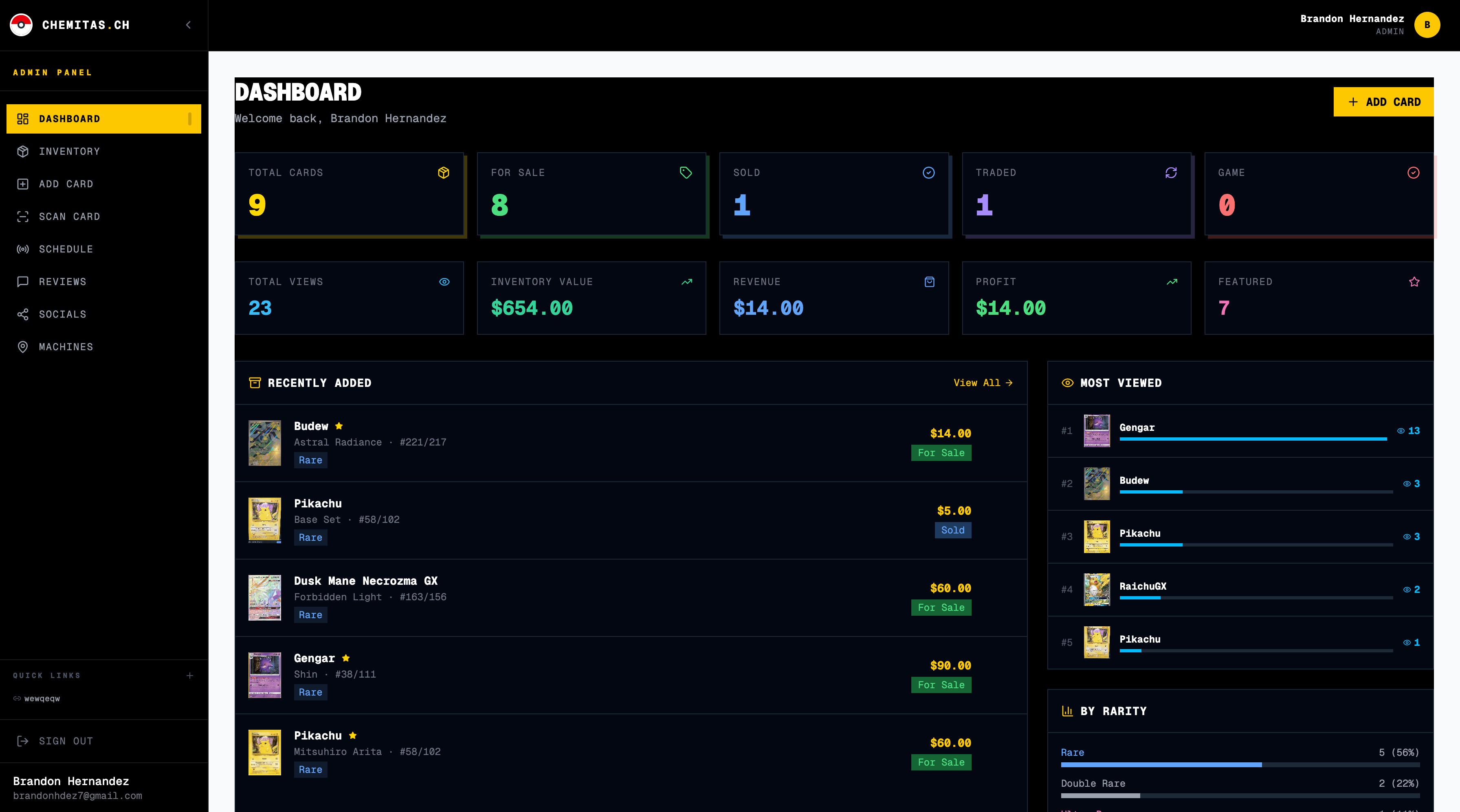Click the star beside Gengar
This screenshot has width=1460, height=812.
tap(346, 658)
